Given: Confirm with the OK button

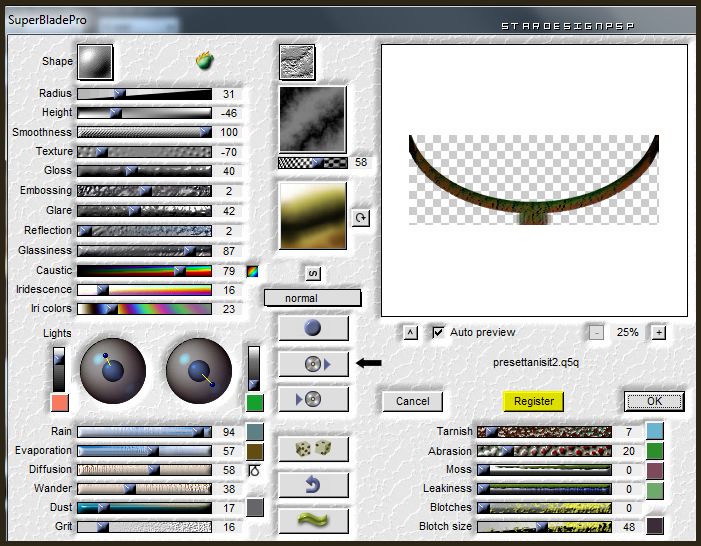Looking at the screenshot, I should click(x=654, y=401).
